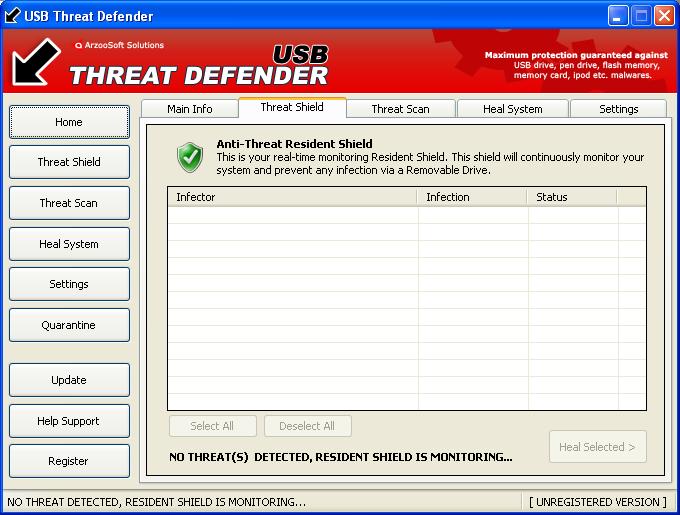This screenshot has width=680, height=515.
Task: Click the Deselect All button
Action: coord(307,426)
